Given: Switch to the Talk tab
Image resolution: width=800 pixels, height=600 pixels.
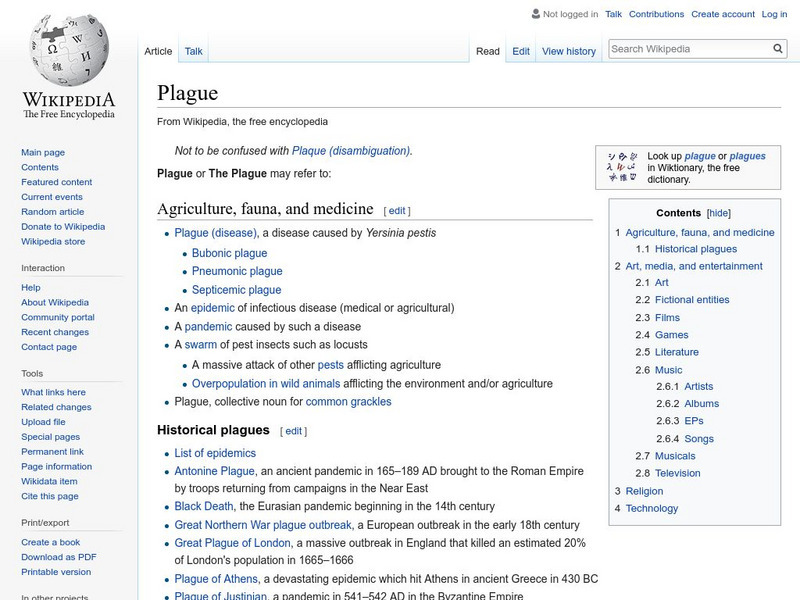Looking at the screenshot, I should 191,50.
